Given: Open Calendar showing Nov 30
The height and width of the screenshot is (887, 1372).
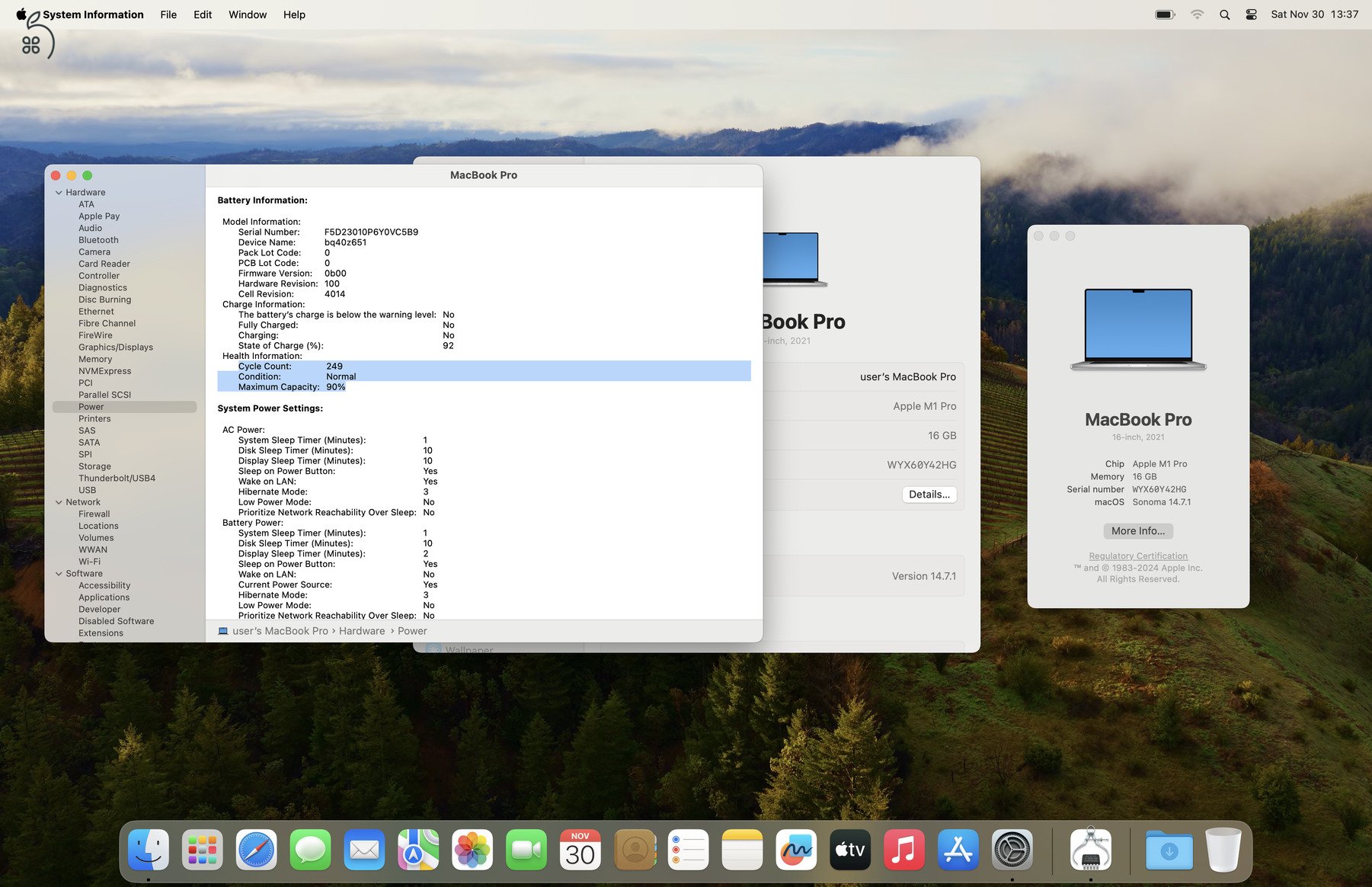Looking at the screenshot, I should (x=580, y=850).
